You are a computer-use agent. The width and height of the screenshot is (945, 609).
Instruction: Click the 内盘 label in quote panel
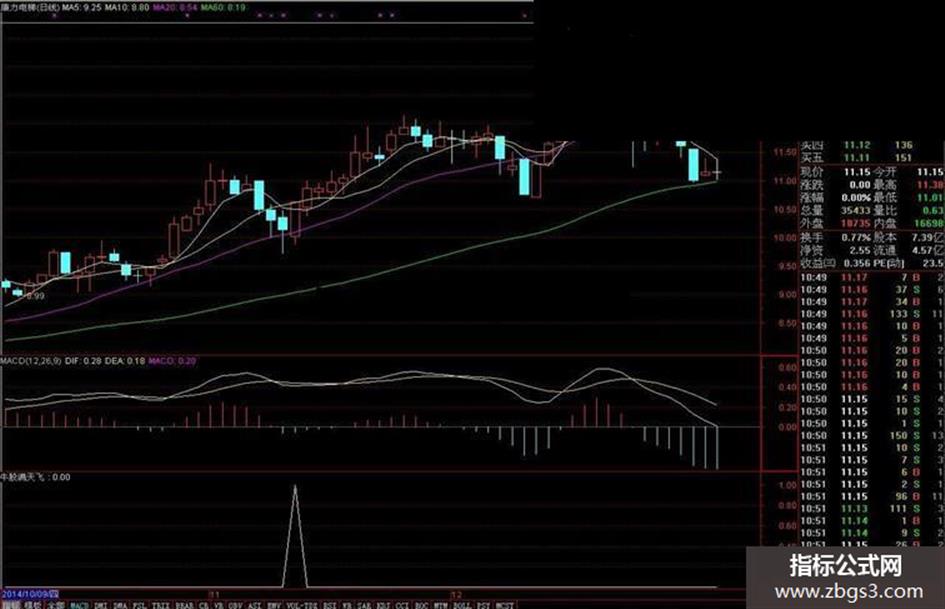coord(885,223)
